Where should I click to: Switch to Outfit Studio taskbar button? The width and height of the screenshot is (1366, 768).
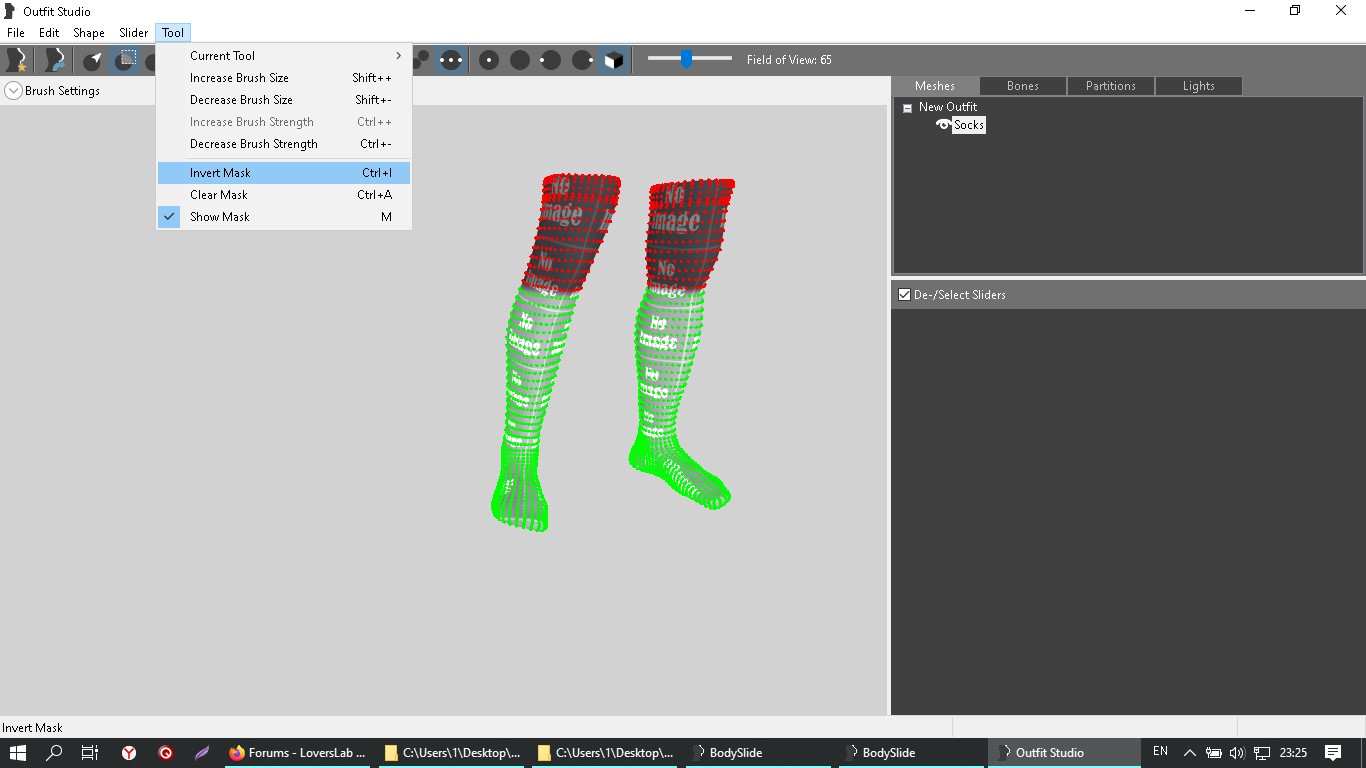click(1064, 753)
